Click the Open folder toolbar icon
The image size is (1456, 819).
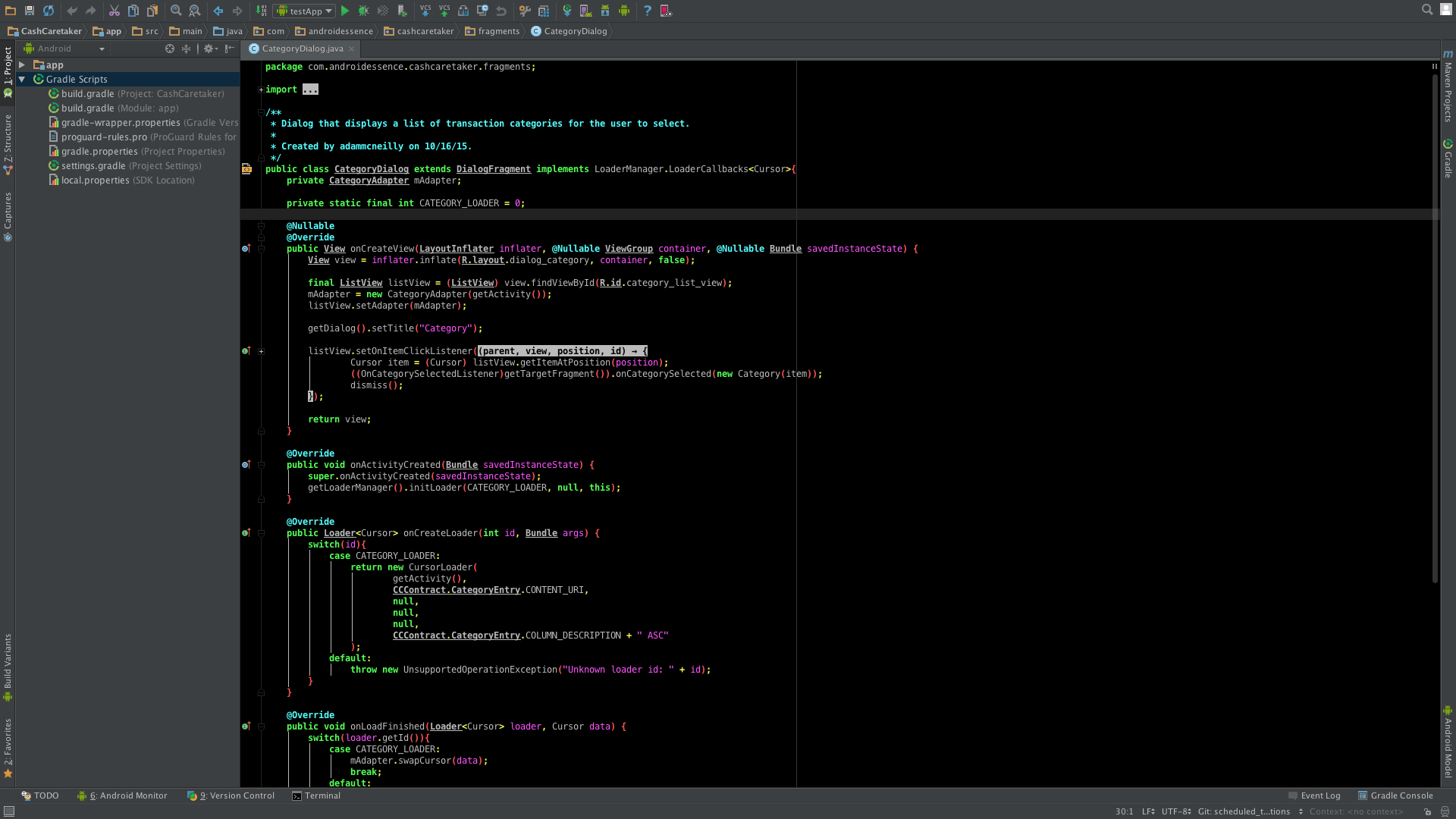(11, 11)
